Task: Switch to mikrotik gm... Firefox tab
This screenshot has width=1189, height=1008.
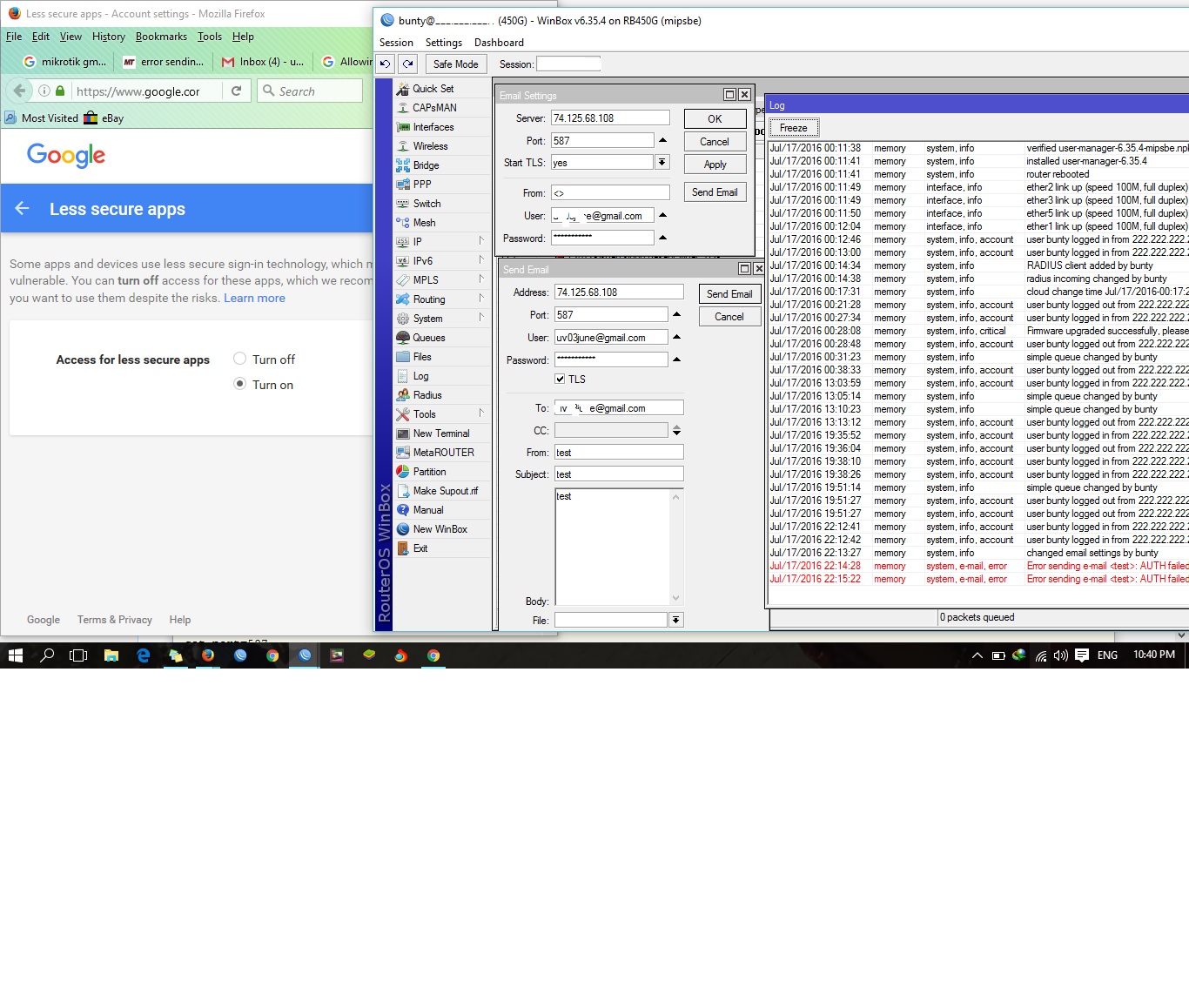Action: (x=64, y=62)
